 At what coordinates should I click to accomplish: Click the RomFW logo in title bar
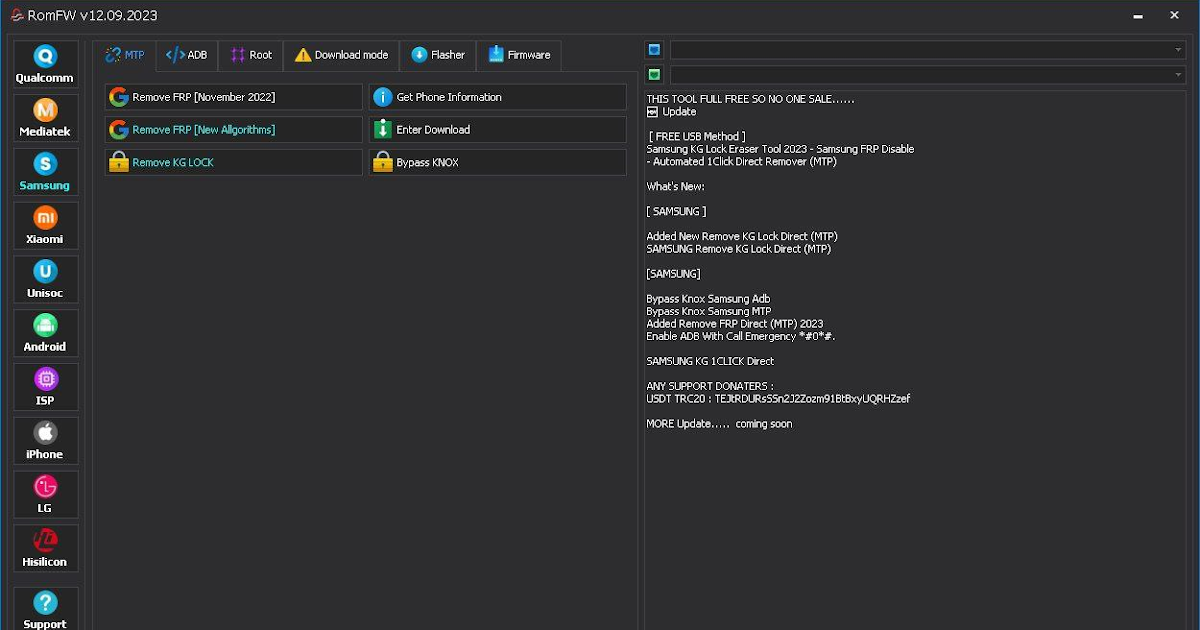click(16, 15)
